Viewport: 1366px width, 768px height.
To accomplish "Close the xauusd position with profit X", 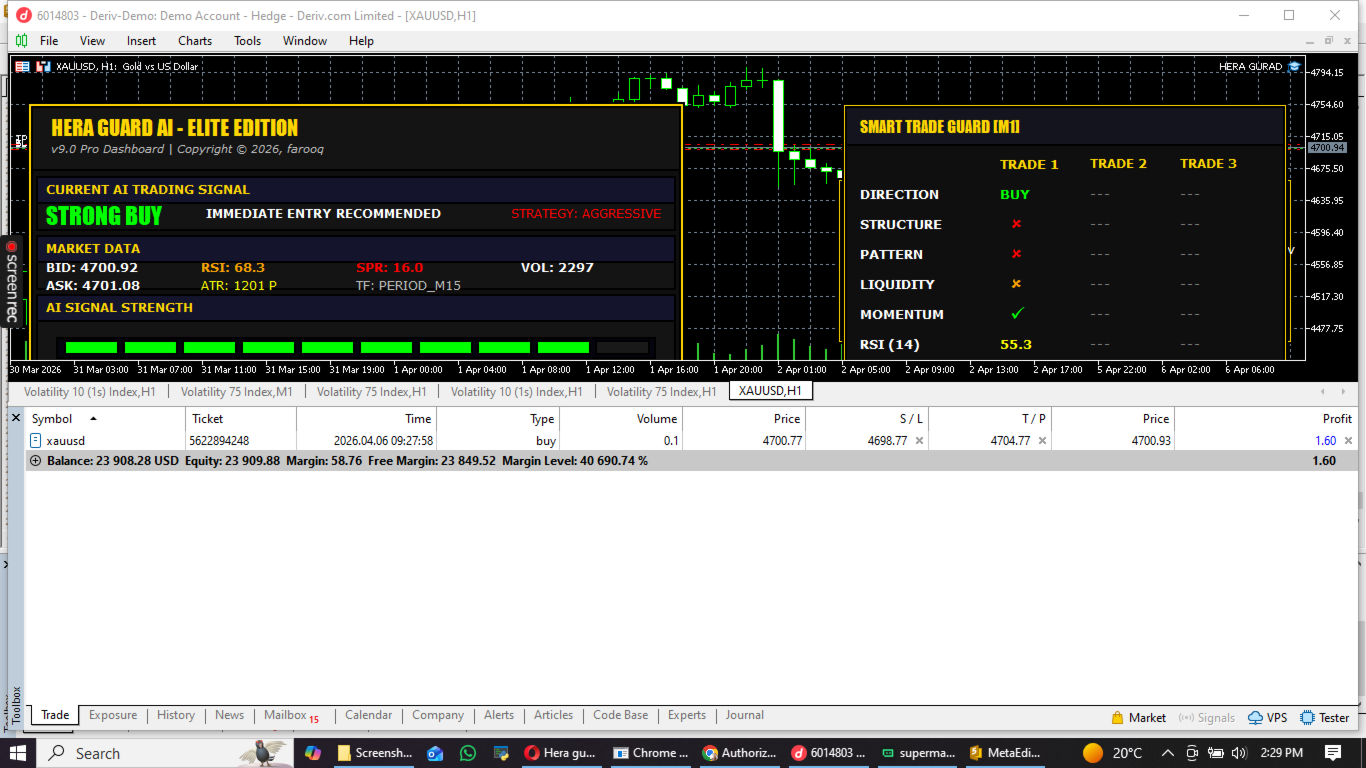I will 1348,441.
